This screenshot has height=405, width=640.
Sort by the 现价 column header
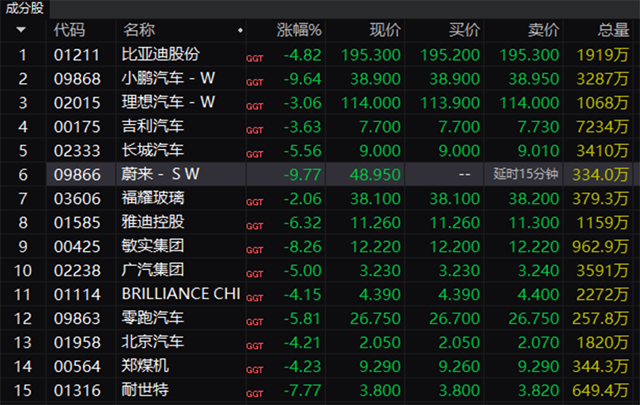pos(385,30)
